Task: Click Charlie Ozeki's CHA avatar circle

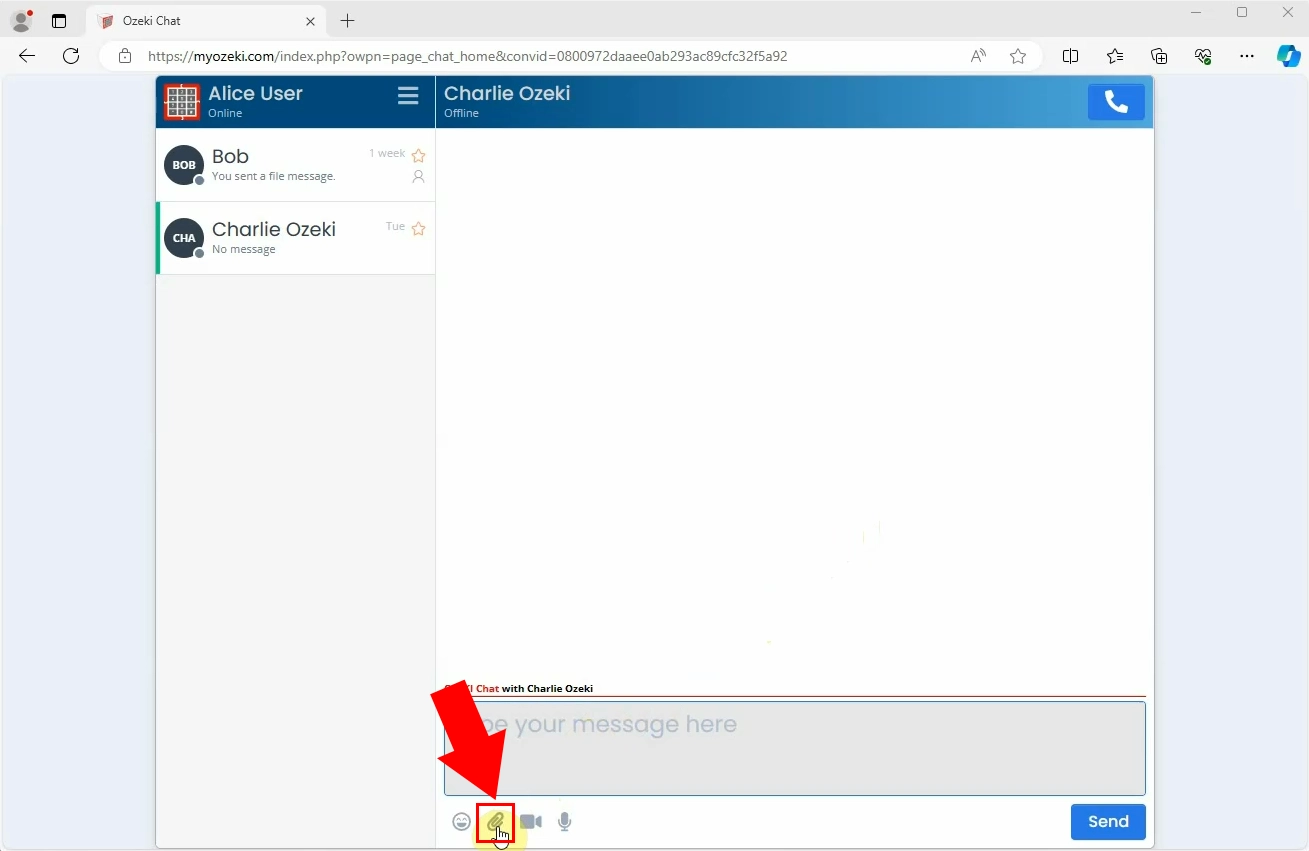Action: [184, 238]
